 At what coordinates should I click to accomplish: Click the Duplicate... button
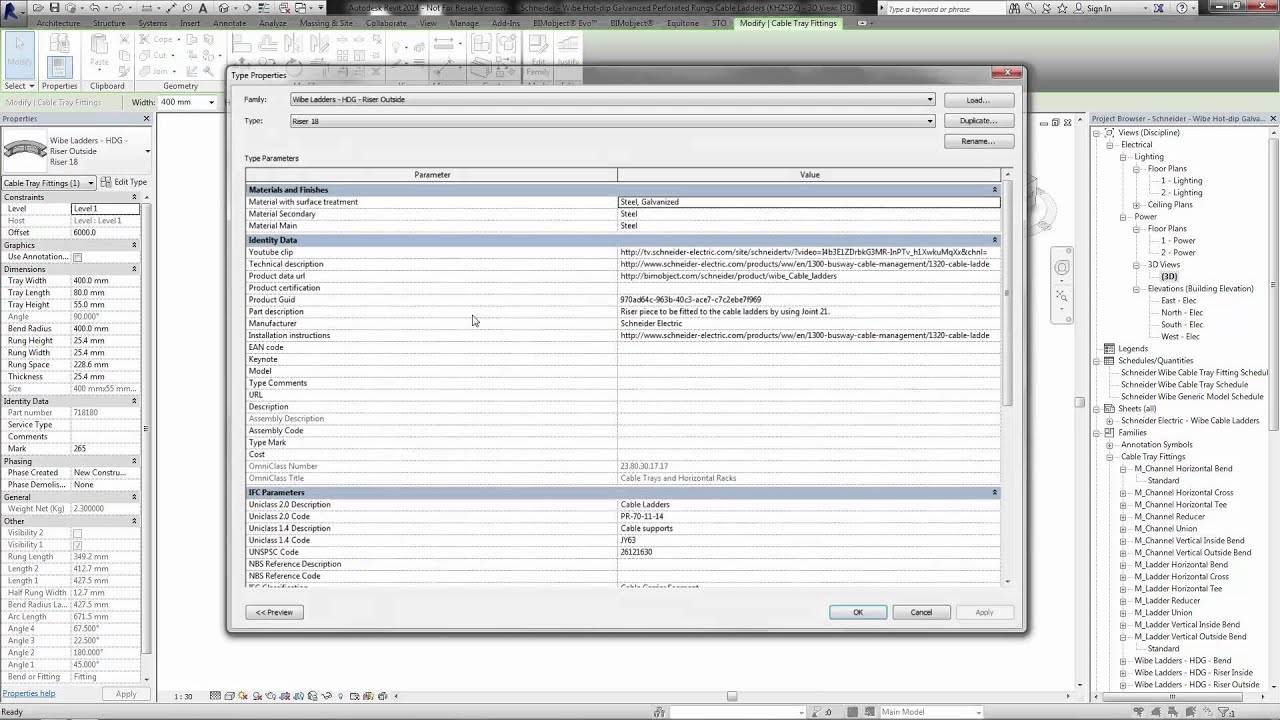tap(978, 121)
